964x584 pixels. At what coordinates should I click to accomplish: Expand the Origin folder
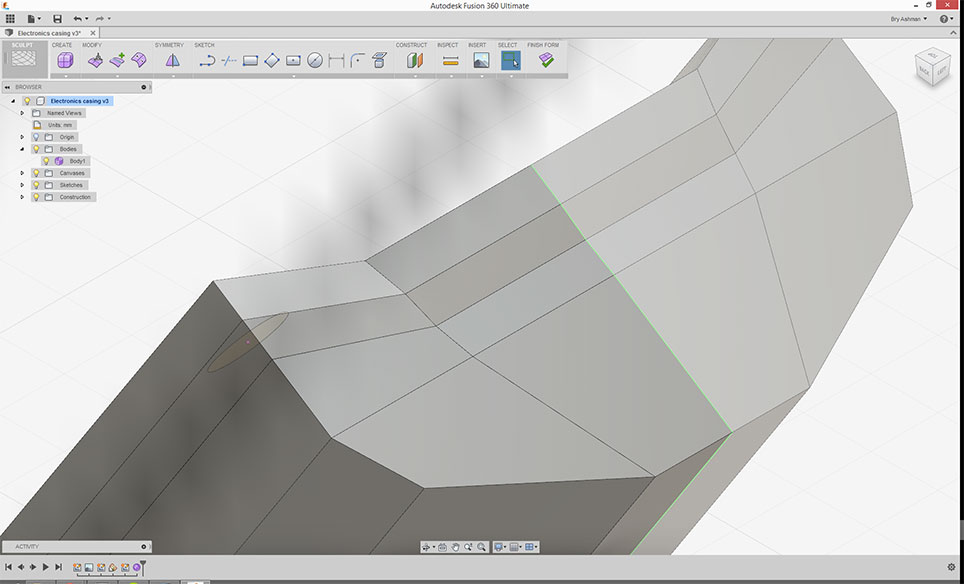click(22, 137)
